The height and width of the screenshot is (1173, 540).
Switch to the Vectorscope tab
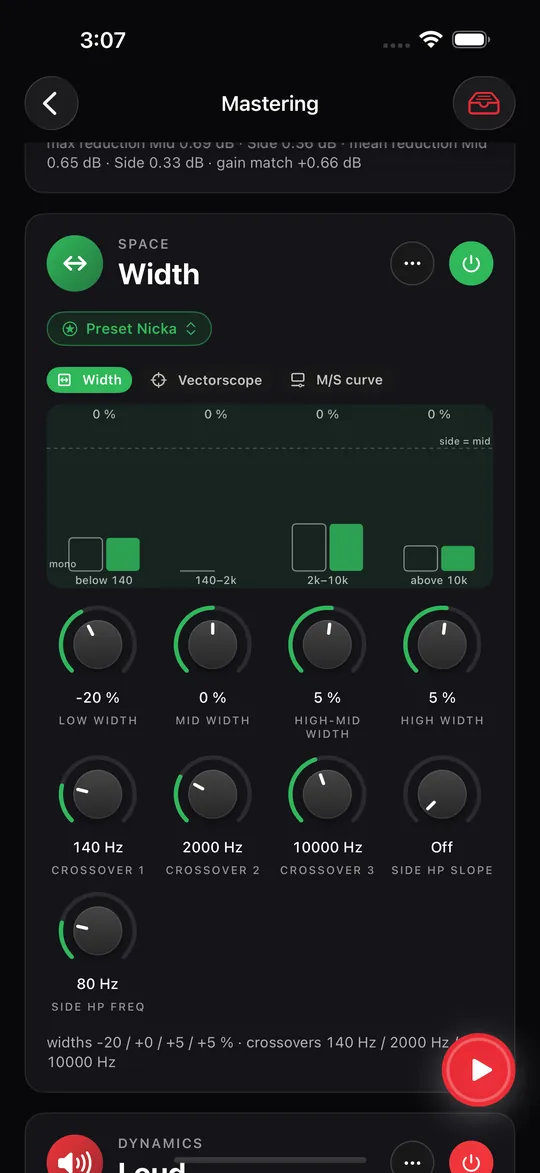coord(206,380)
